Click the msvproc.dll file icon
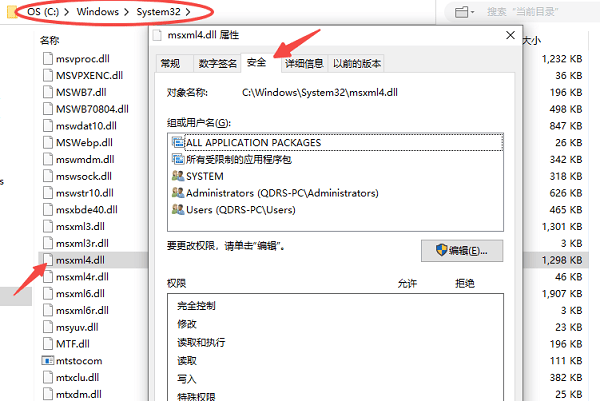 click(x=48, y=59)
